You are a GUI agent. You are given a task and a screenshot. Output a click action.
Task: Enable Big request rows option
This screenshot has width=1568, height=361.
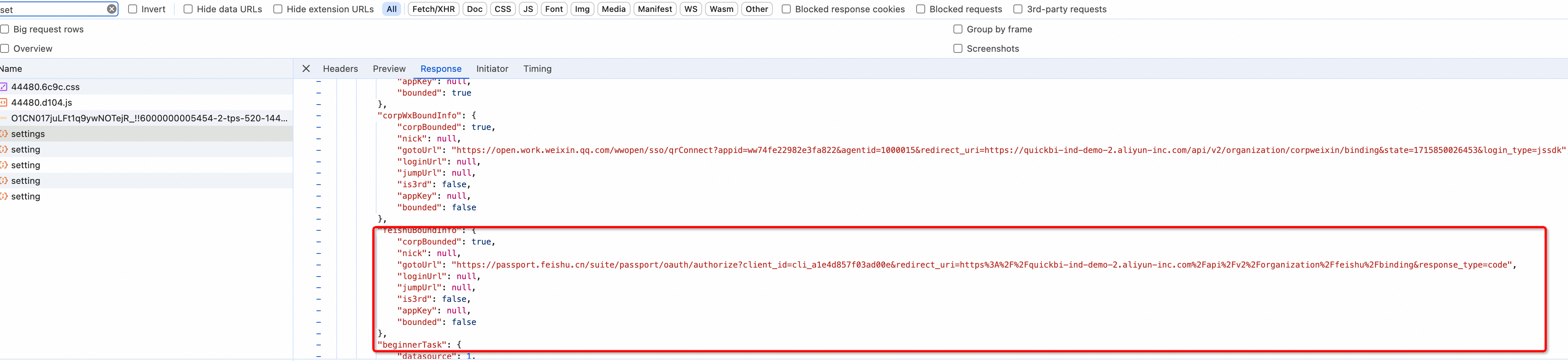pyautogui.click(x=5, y=29)
